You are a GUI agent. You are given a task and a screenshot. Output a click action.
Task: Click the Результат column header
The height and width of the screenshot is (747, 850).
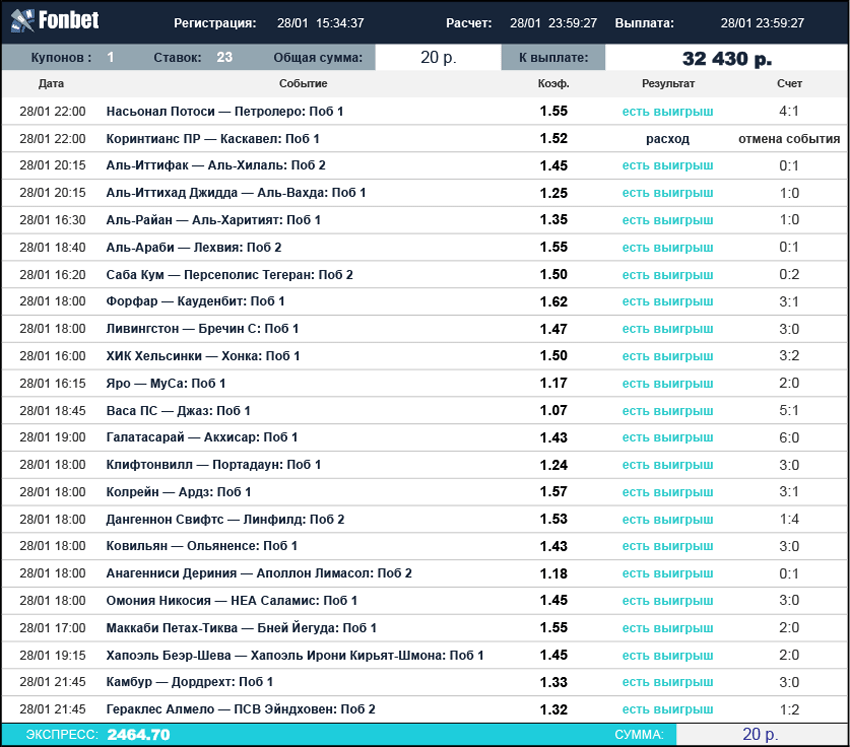click(668, 84)
